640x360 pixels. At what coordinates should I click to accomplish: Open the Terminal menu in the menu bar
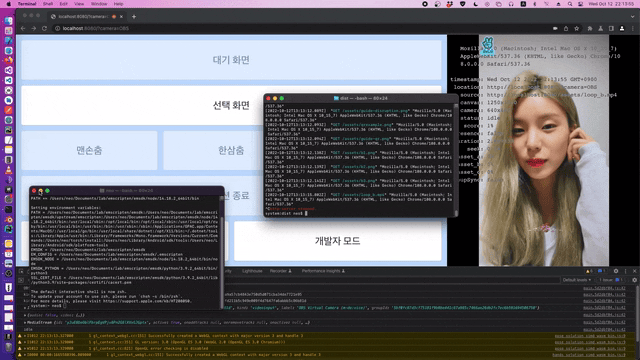click(27, 4)
